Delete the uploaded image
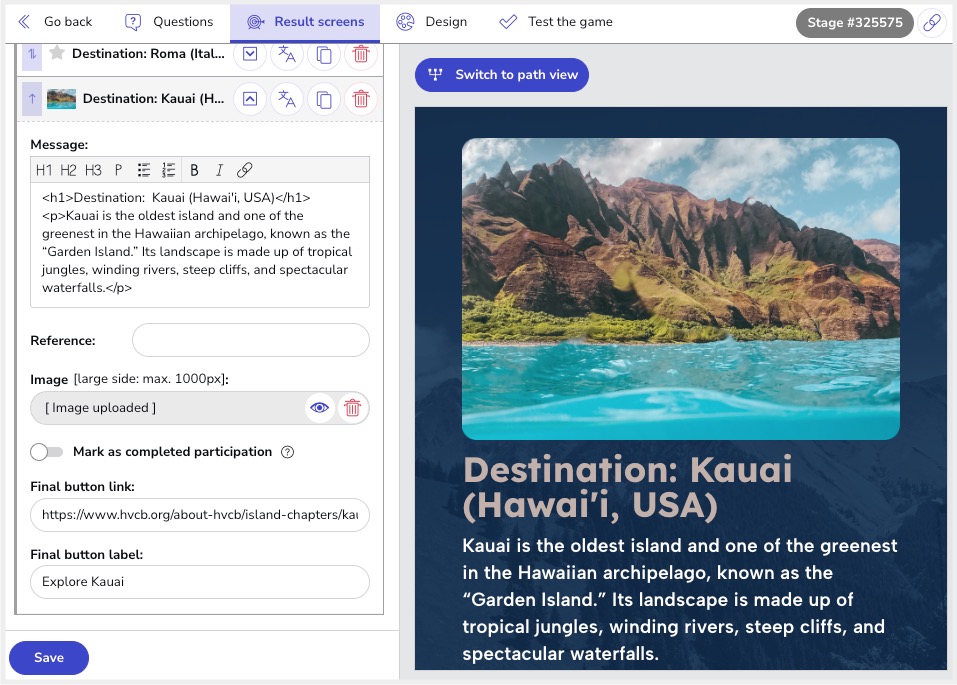Image resolution: width=957 pixels, height=685 pixels. 352,408
